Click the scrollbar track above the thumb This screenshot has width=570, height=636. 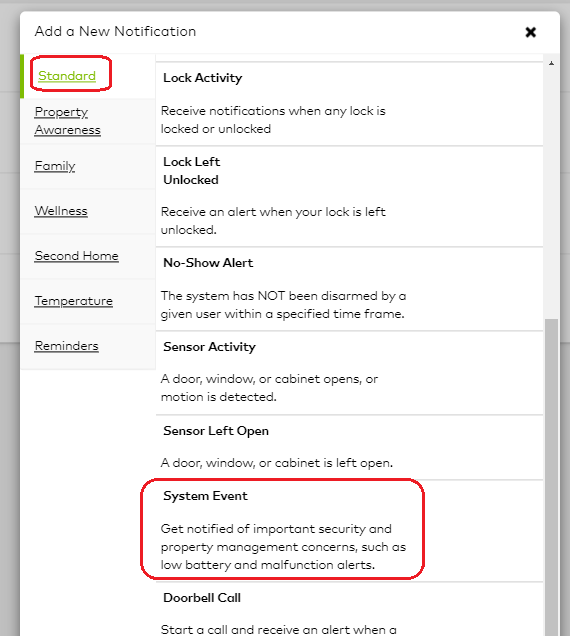click(x=551, y=193)
